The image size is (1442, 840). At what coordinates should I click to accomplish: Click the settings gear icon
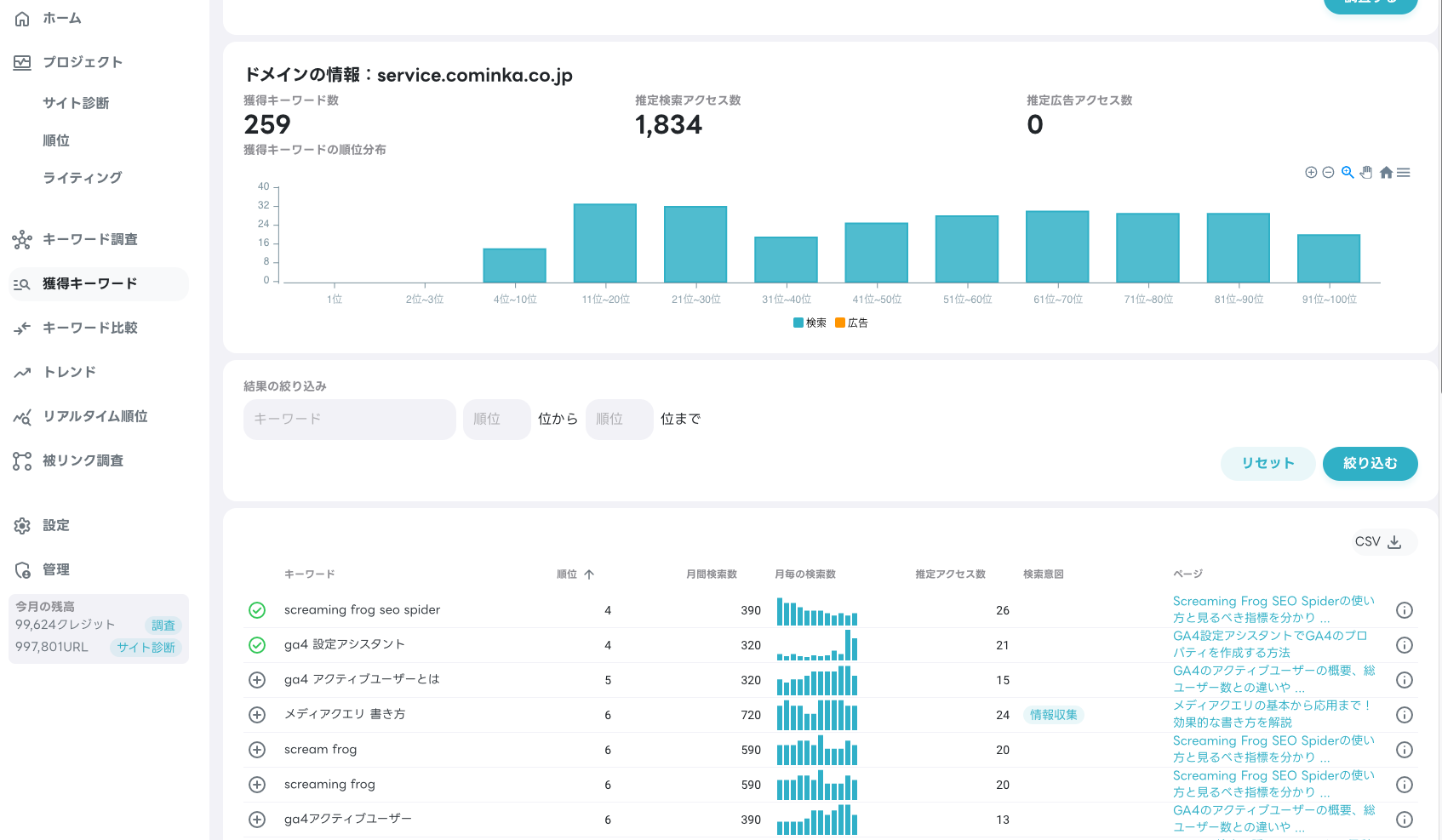[x=22, y=526]
